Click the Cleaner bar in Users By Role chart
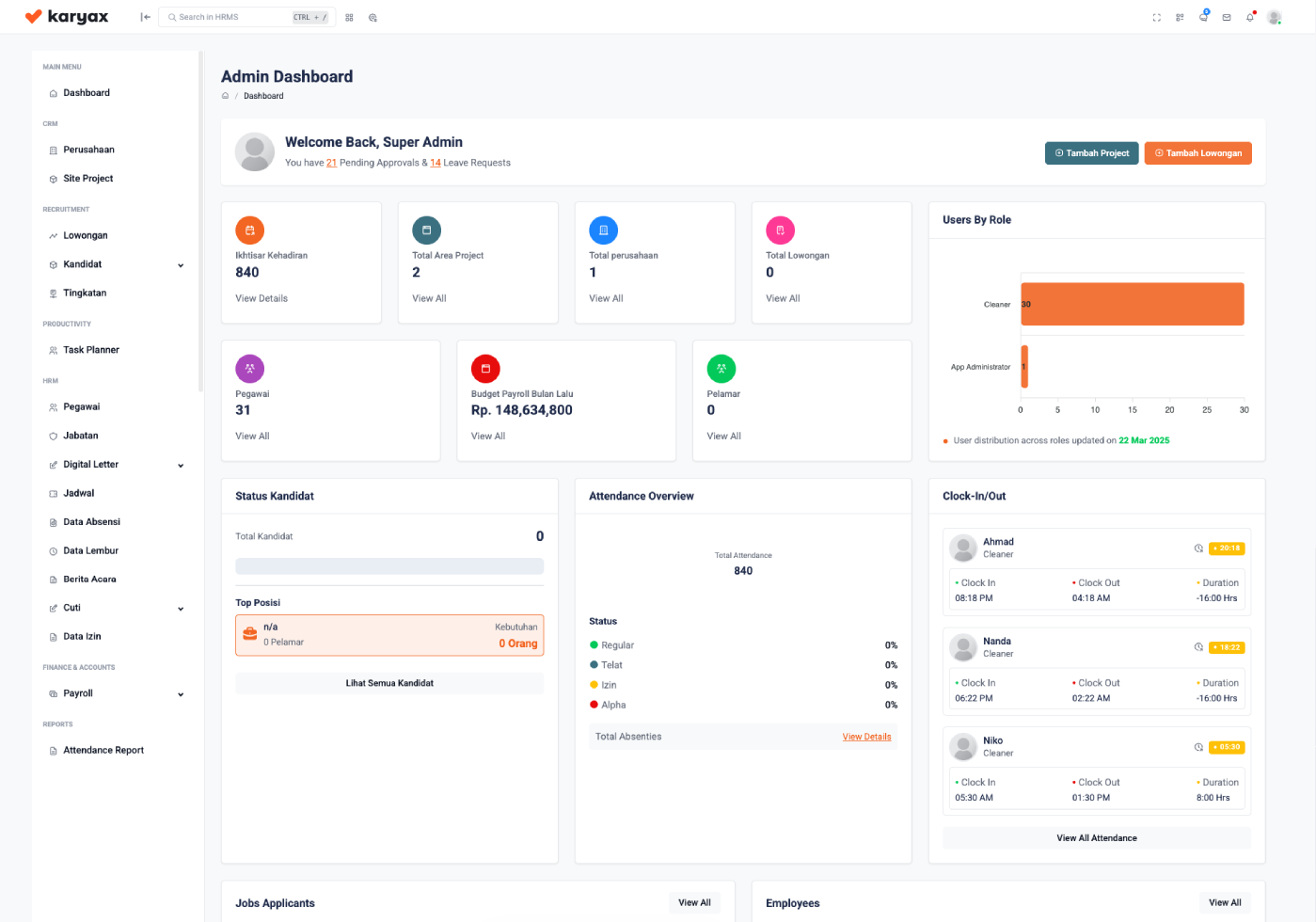The height and width of the screenshot is (922, 1316). pyautogui.click(x=1129, y=303)
